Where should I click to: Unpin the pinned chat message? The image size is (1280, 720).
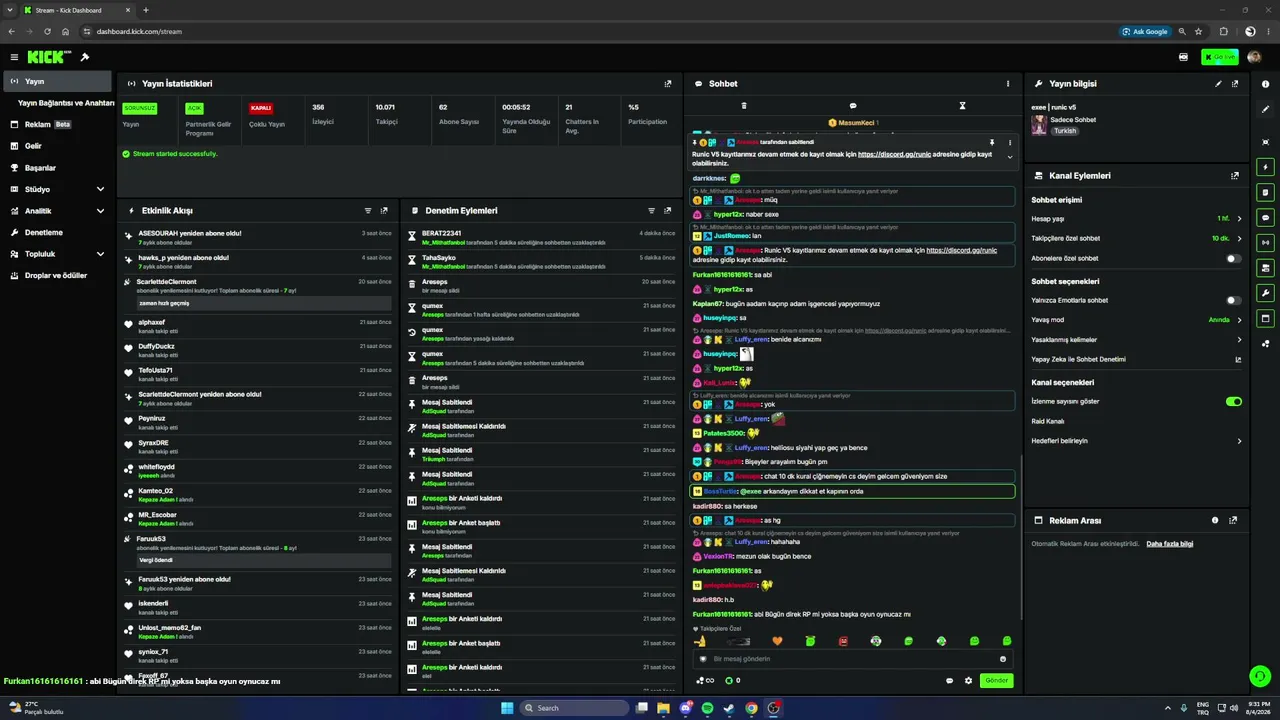tap(992, 142)
